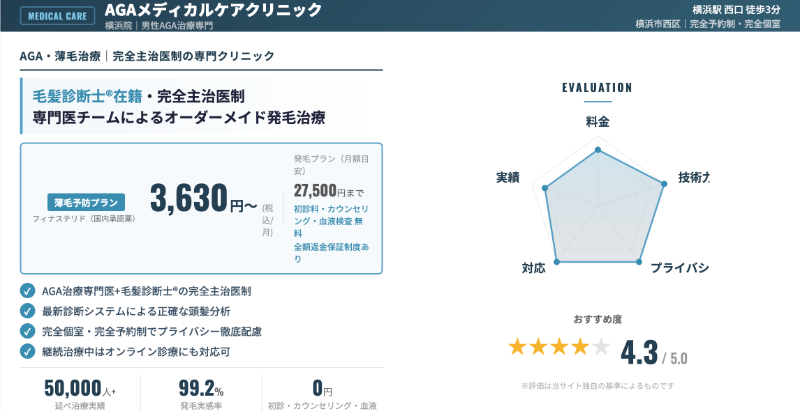Click the check icon beside 完全個室・完全予約制
Viewport: 800px width, 418px height.
pos(27,331)
